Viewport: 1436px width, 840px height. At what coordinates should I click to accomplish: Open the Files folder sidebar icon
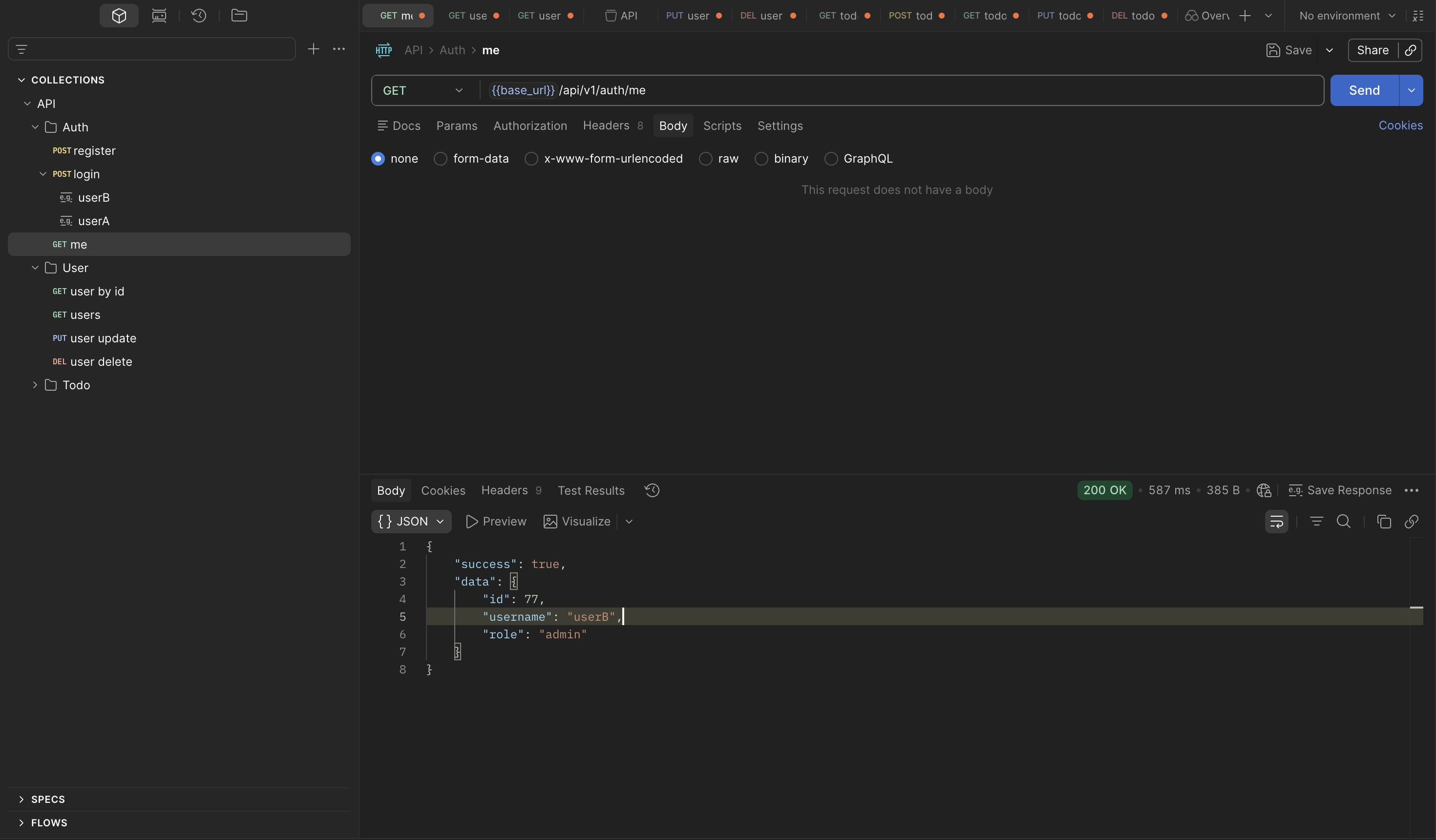point(239,16)
